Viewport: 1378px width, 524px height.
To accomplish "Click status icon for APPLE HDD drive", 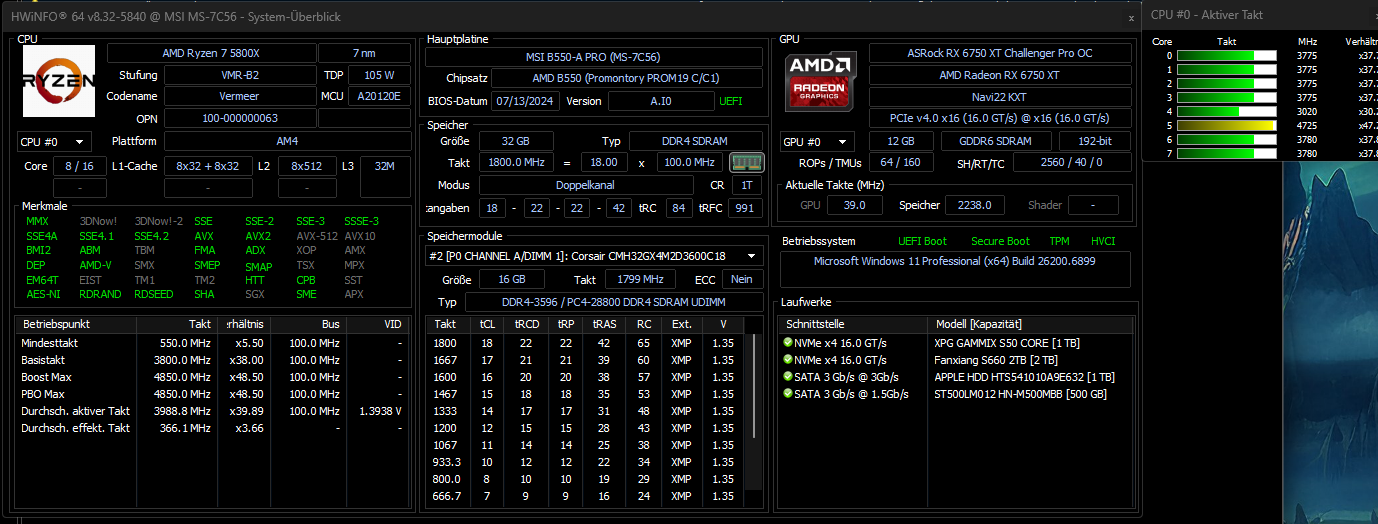I will pos(788,377).
